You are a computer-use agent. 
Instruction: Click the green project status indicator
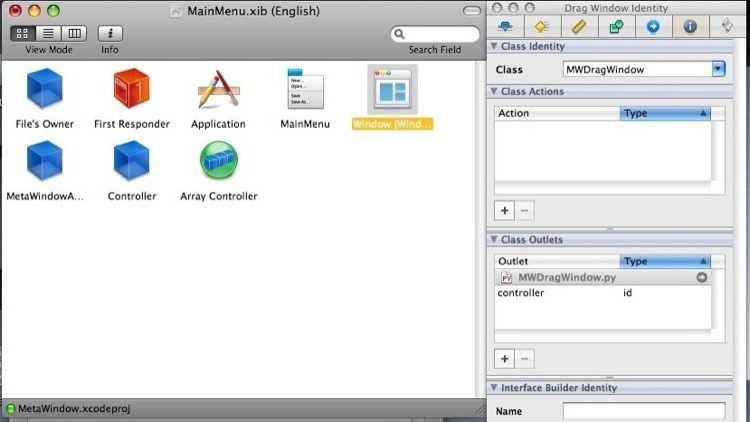tap(11, 409)
